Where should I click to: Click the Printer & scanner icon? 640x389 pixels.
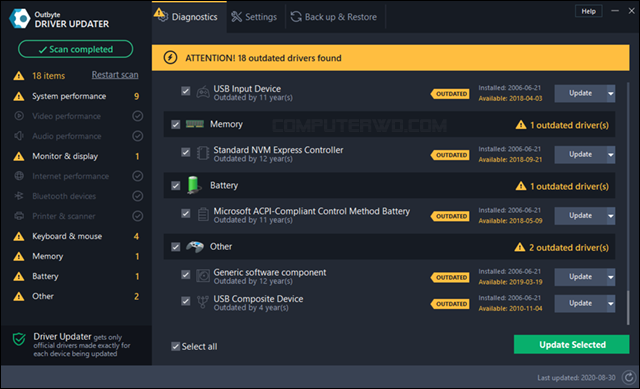pos(19,216)
